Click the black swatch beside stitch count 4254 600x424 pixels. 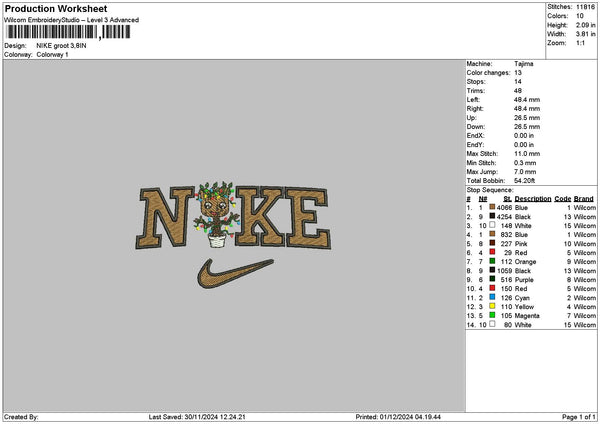tap(492, 216)
